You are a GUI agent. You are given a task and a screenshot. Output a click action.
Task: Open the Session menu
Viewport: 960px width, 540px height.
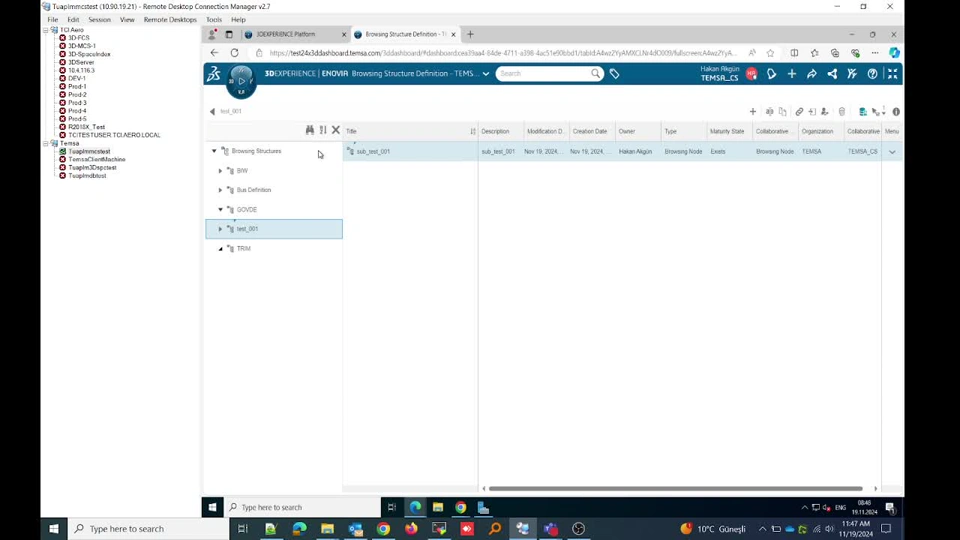[x=99, y=20]
